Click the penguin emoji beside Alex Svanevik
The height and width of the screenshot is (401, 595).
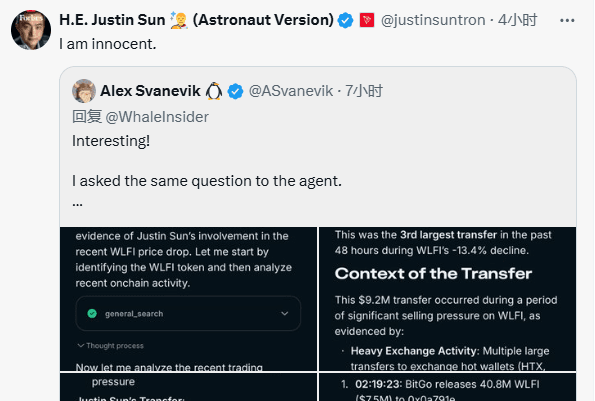point(214,91)
